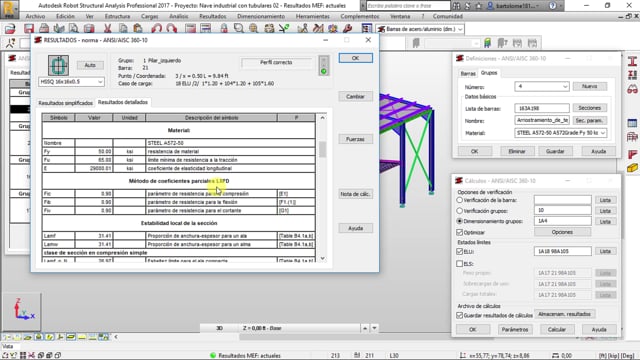Click the Opciones button next to Optimizar

[x=562, y=232]
